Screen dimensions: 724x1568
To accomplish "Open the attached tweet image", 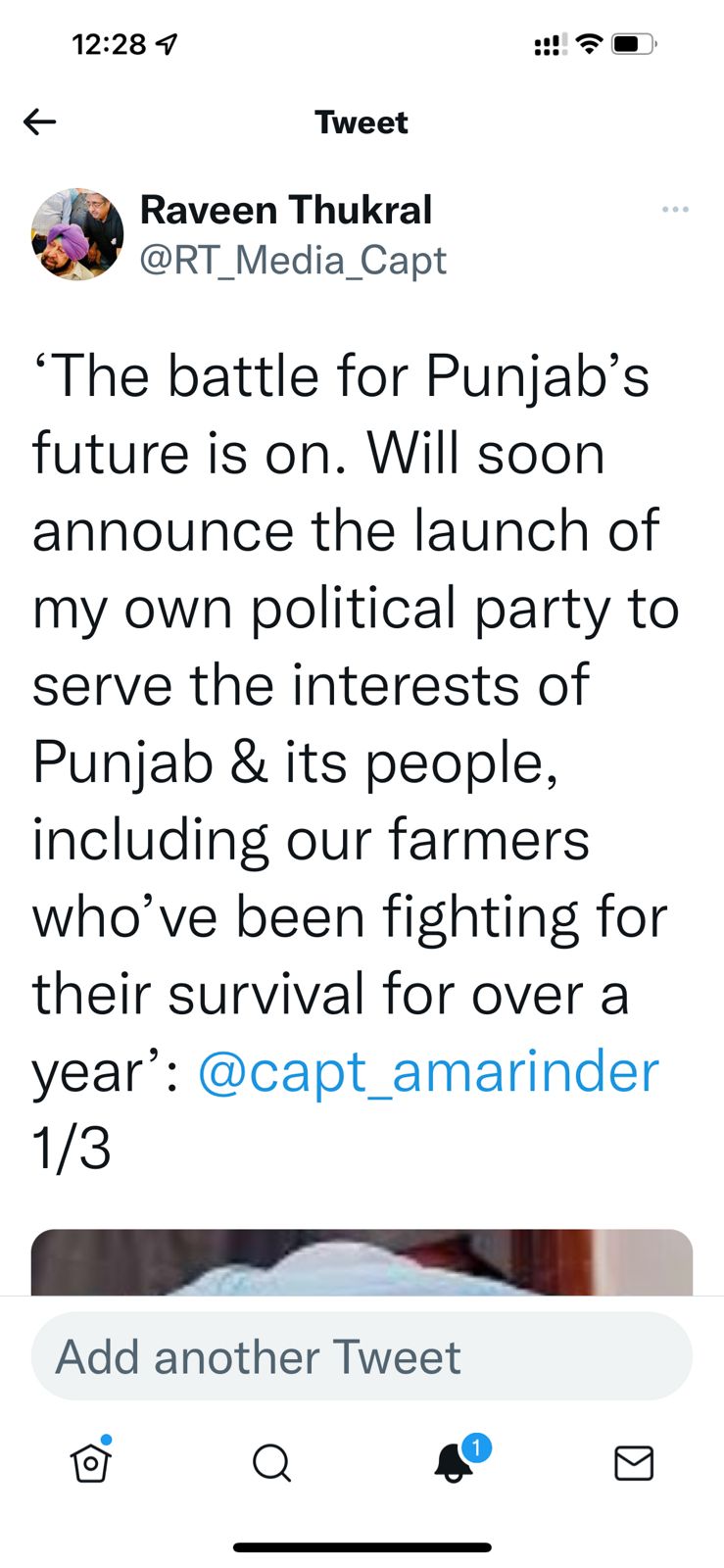I will (x=362, y=1262).
